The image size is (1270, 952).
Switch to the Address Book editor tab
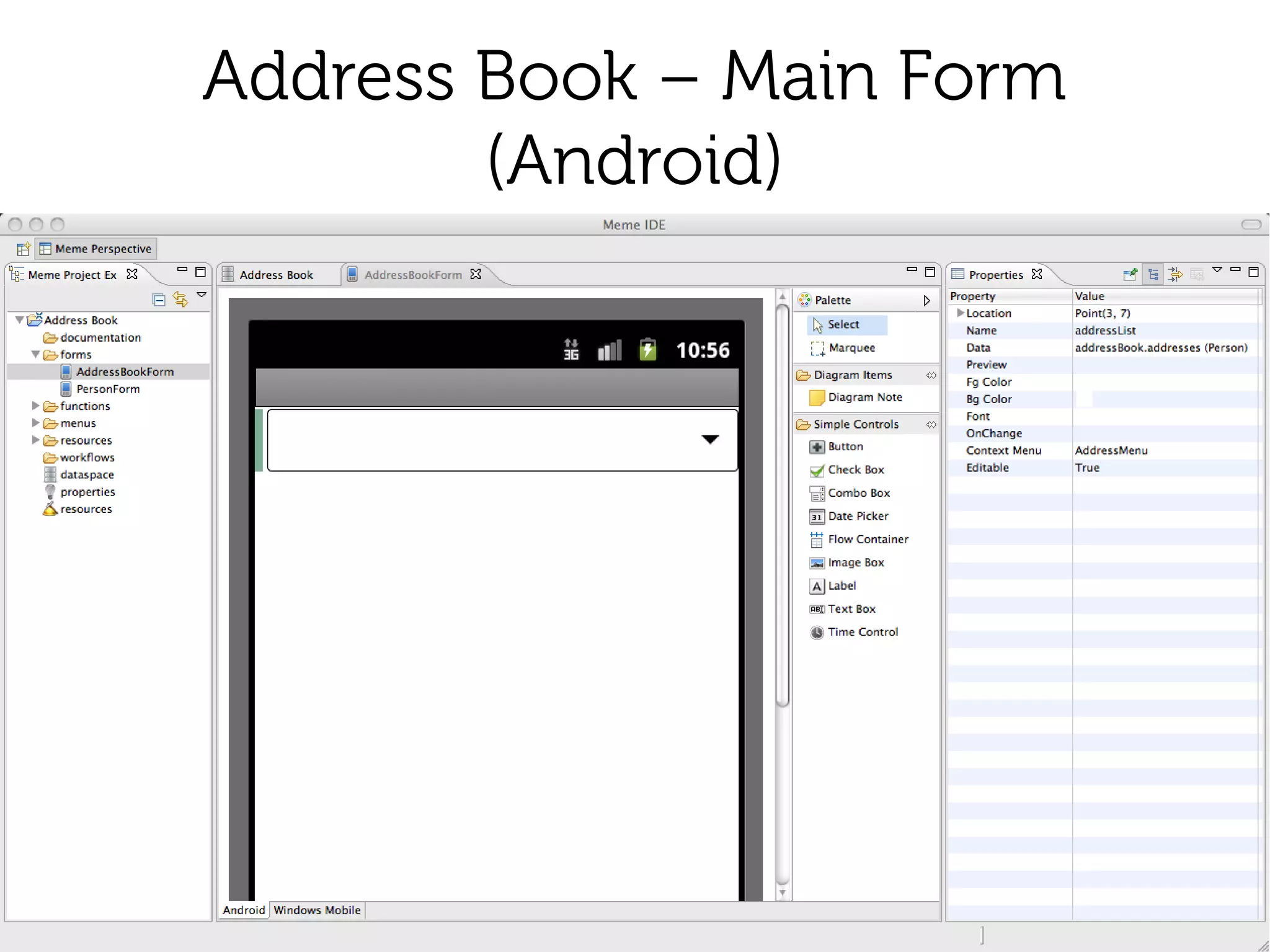point(276,275)
